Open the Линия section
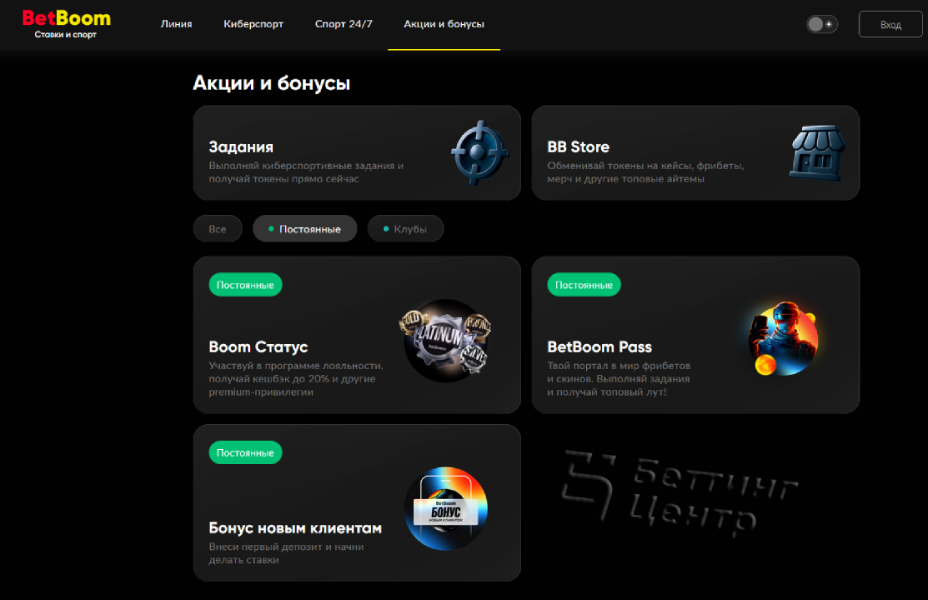 [176, 24]
